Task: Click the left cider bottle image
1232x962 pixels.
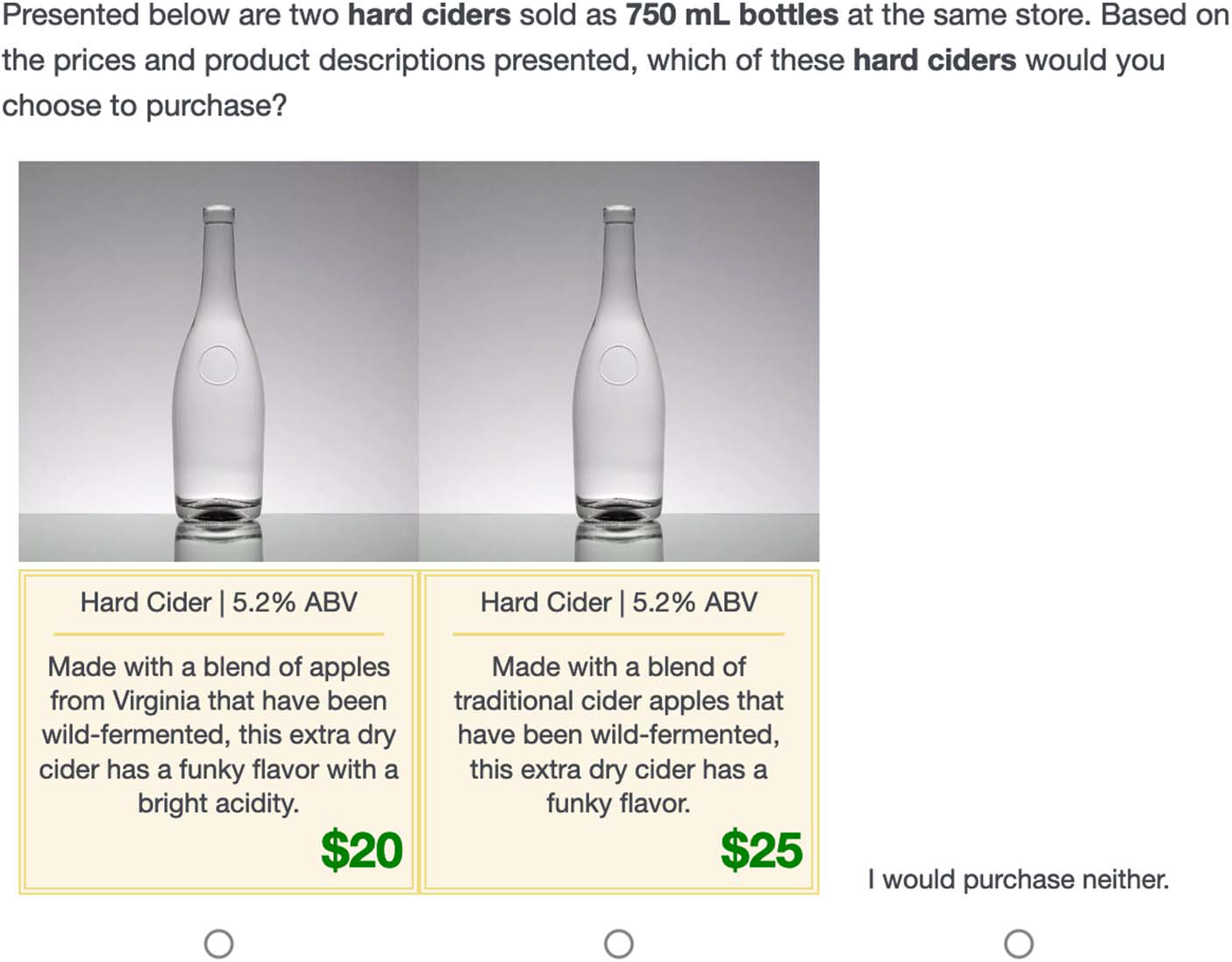Action: coord(218,360)
